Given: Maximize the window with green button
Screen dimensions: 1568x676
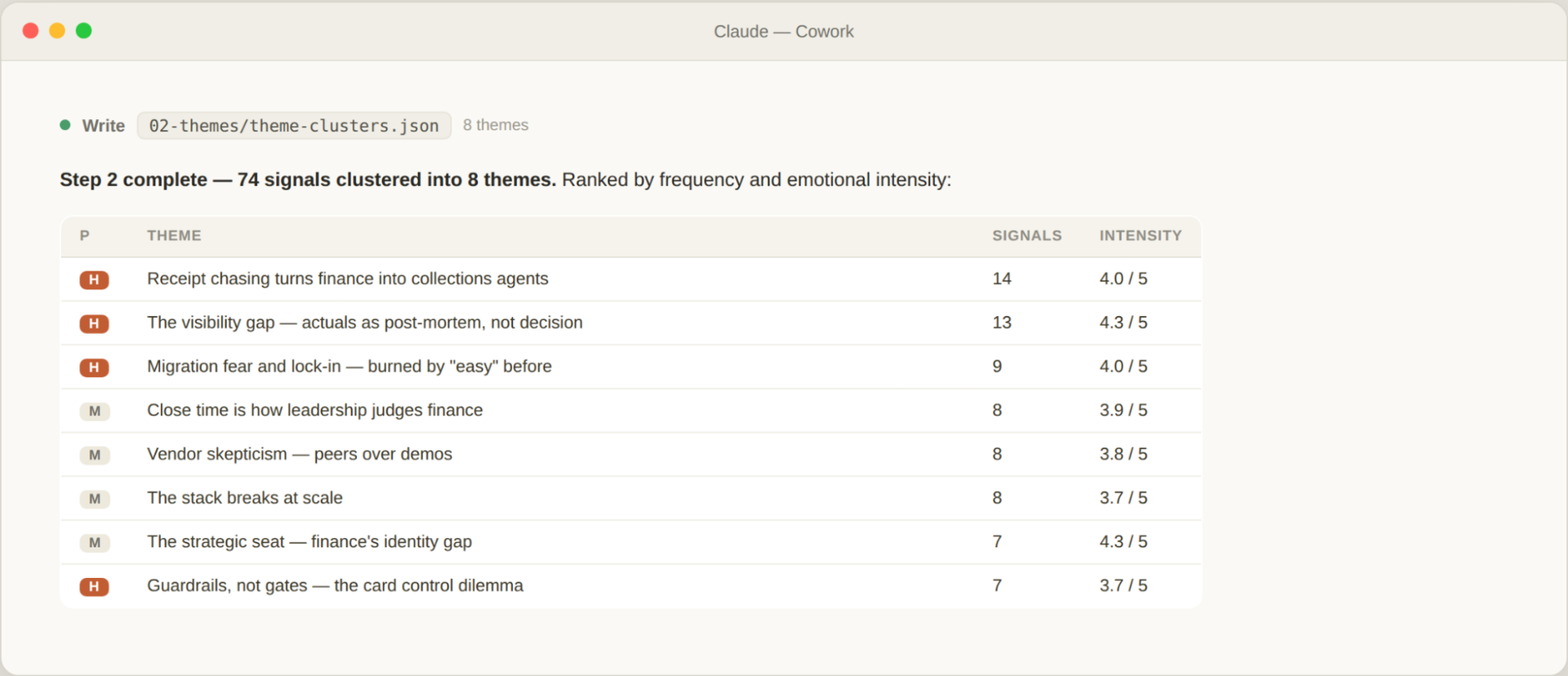Looking at the screenshot, I should click(x=83, y=31).
